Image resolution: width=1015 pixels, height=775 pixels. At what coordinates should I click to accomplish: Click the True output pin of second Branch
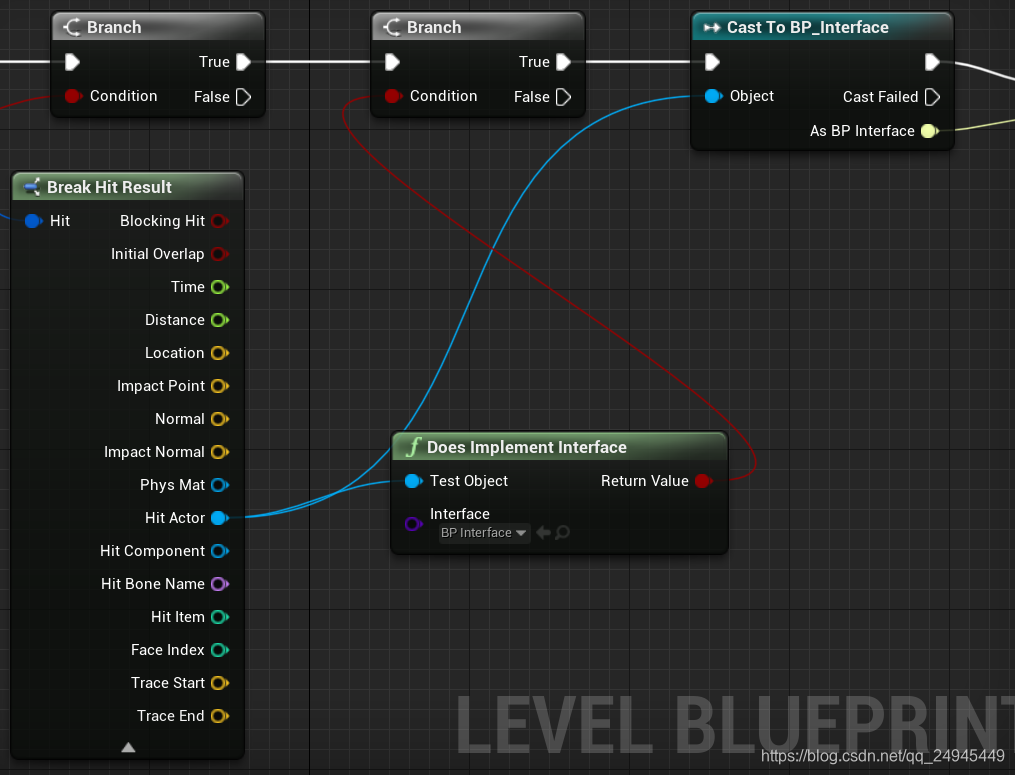pos(563,62)
